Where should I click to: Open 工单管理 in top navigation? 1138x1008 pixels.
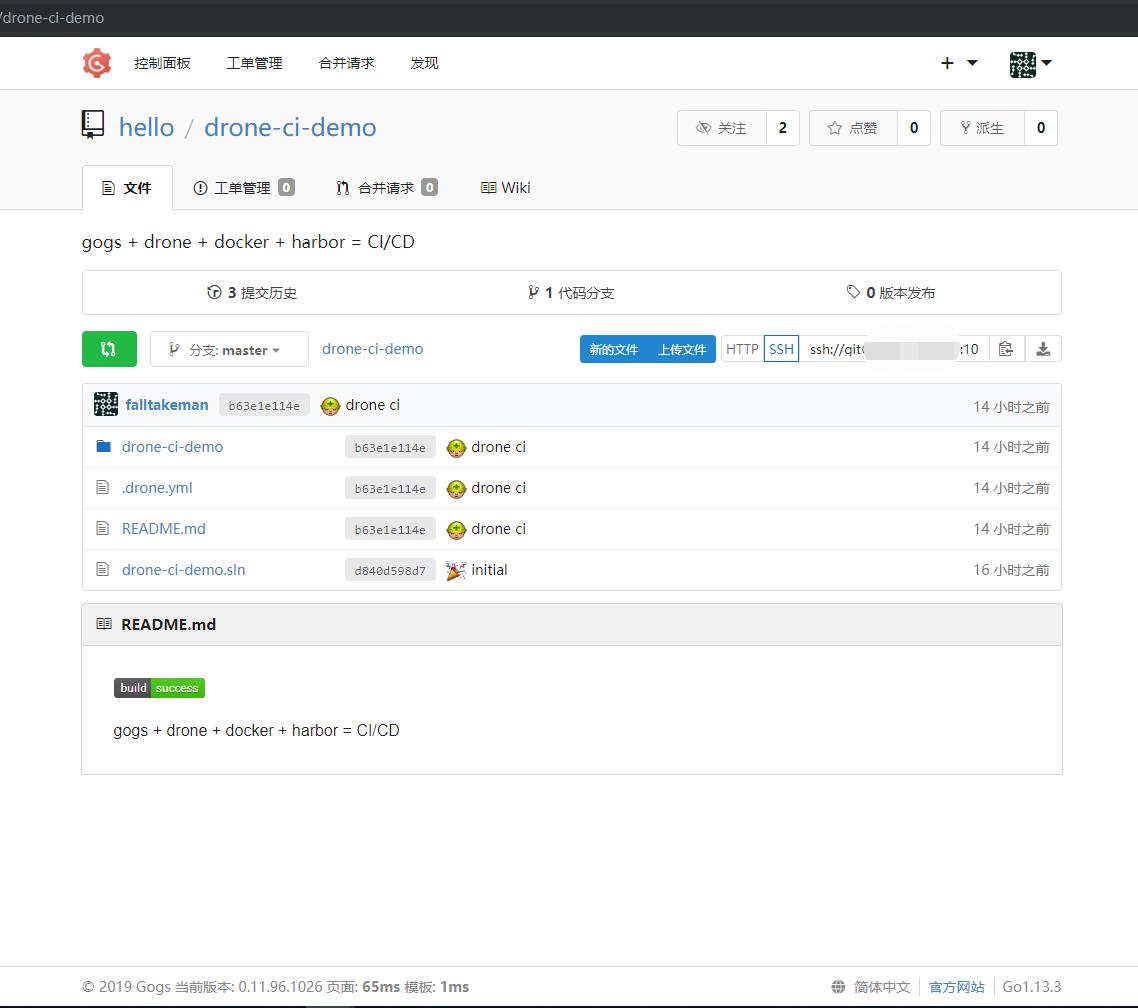(x=255, y=63)
